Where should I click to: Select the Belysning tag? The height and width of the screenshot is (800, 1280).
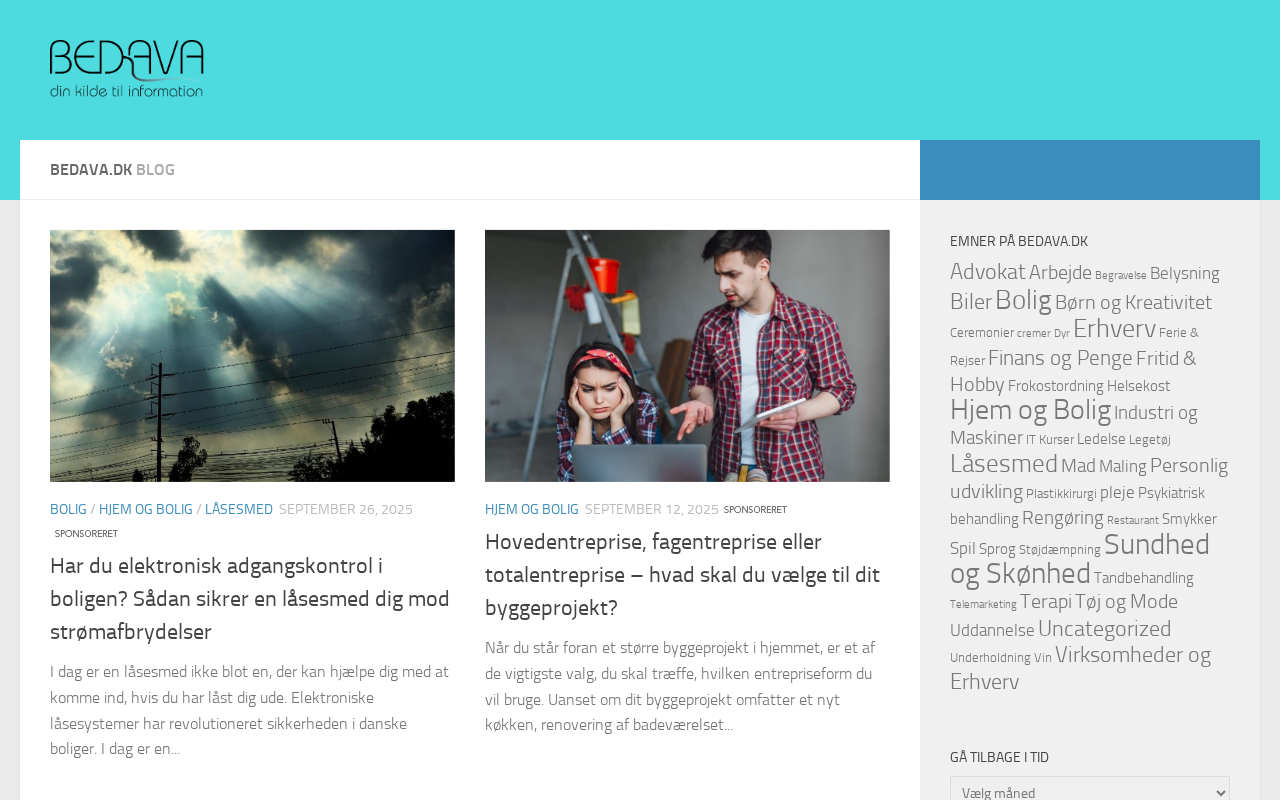point(1185,274)
